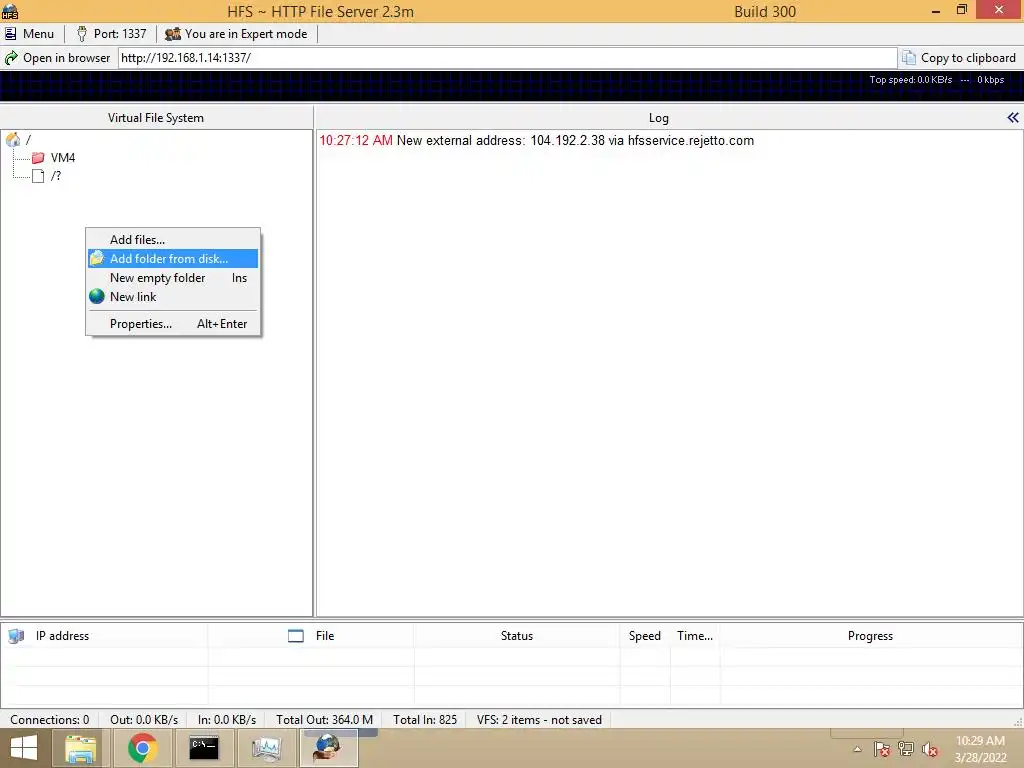Click Open in browser button
This screenshot has height=768, width=1024.
57,58
